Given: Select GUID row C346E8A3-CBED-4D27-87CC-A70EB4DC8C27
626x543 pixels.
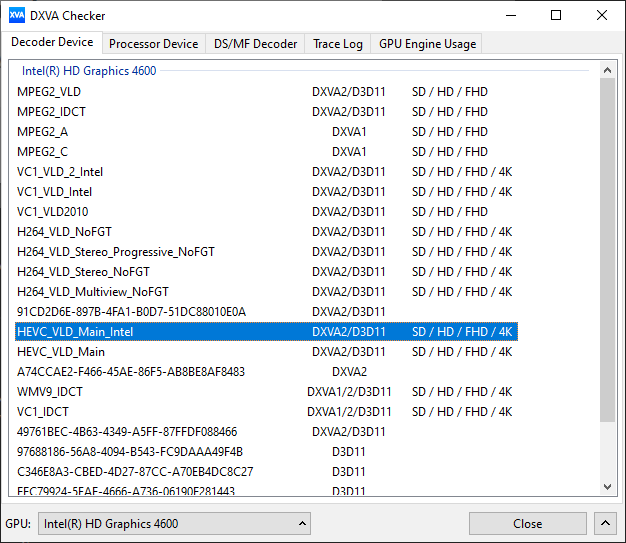Looking at the screenshot, I should point(266,472).
